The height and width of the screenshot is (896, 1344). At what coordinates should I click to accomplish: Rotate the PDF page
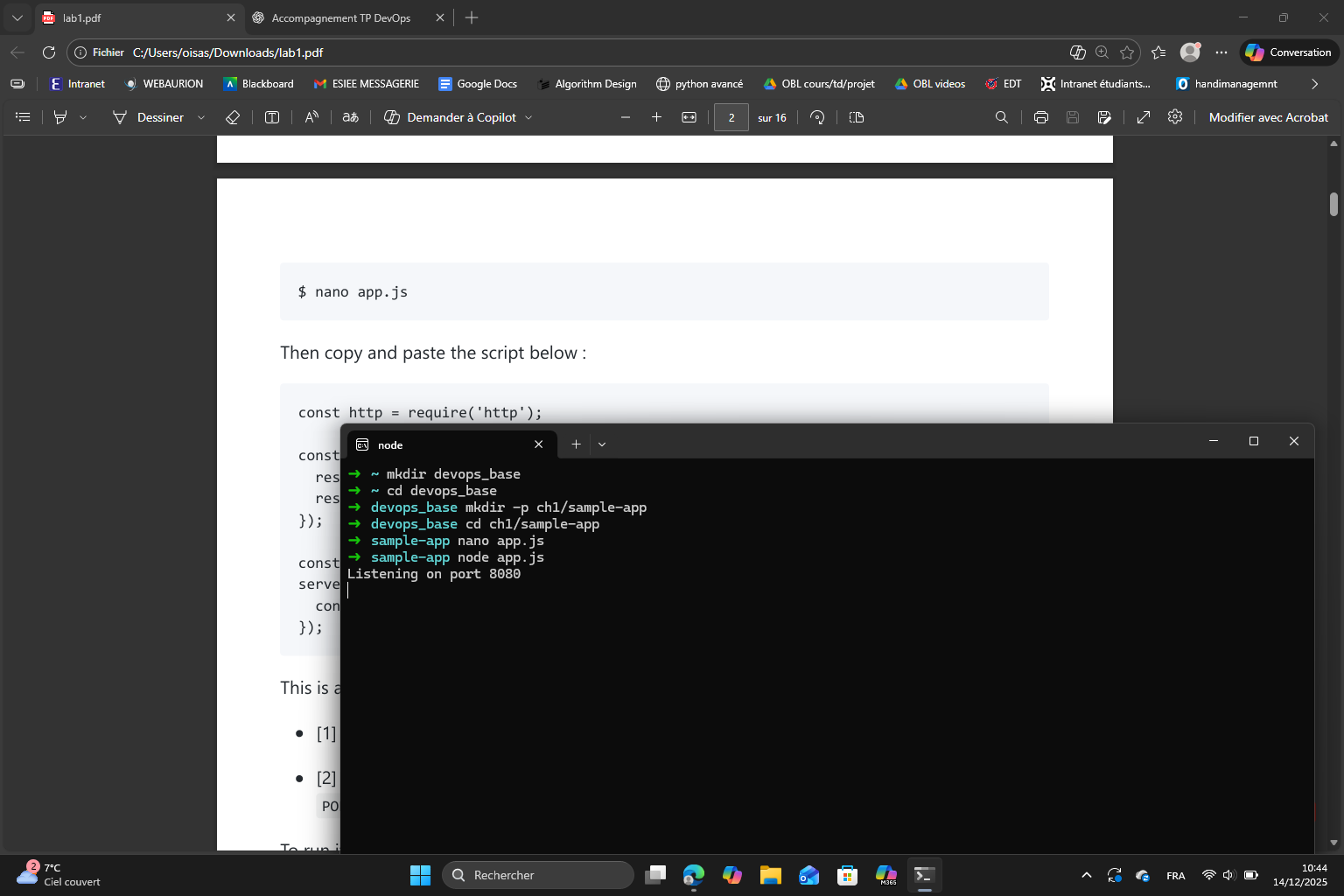tap(816, 116)
